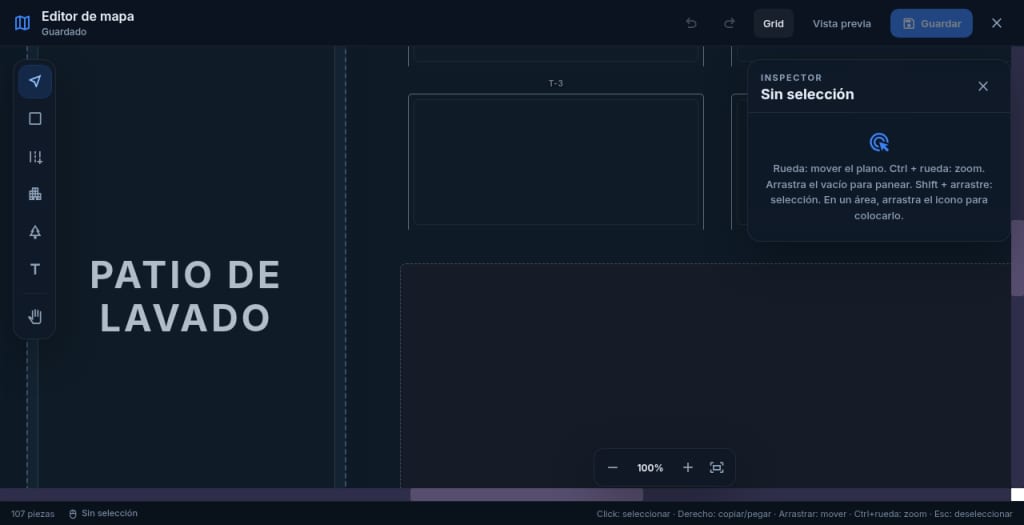Select the rectangle area tool

click(x=35, y=119)
